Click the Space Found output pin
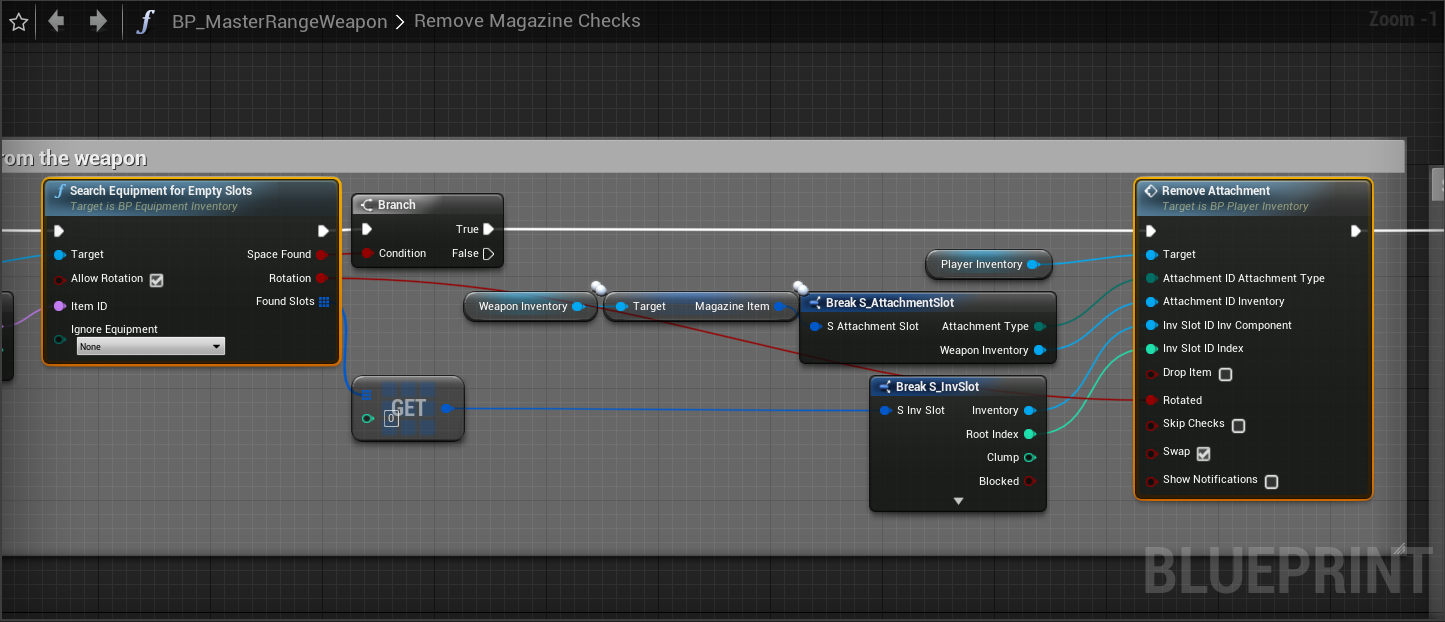This screenshot has height=622, width=1445. (321, 254)
